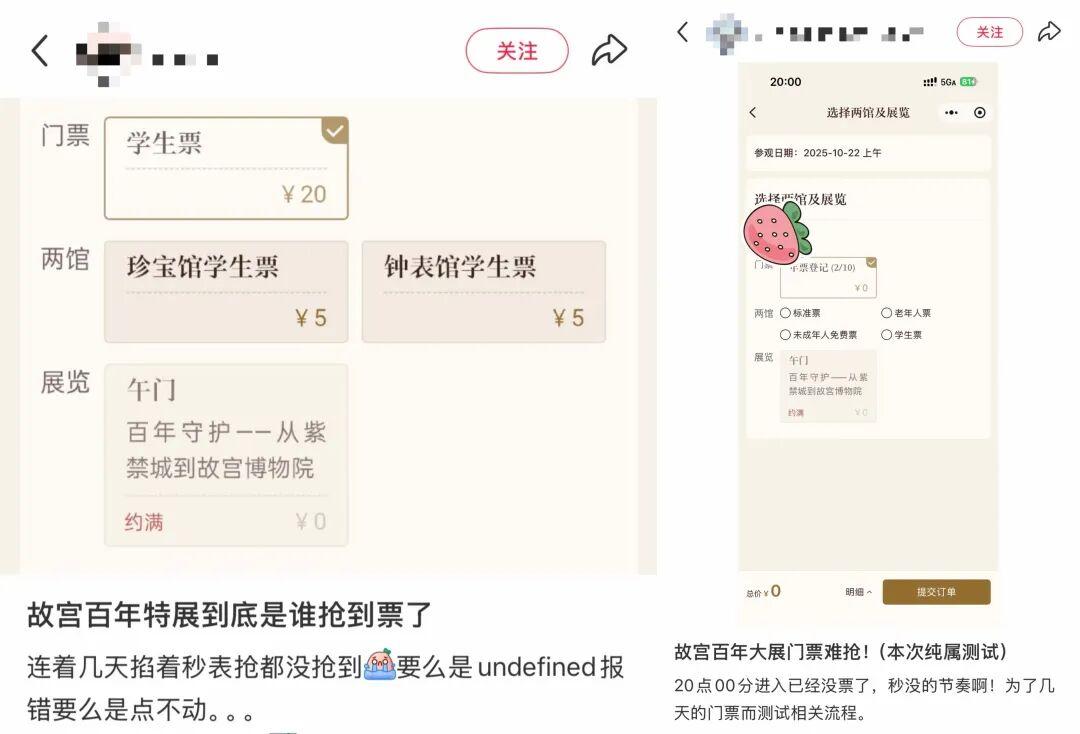Click the 提交订单 button
The width and height of the screenshot is (1080, 734).
click(936, 592)
